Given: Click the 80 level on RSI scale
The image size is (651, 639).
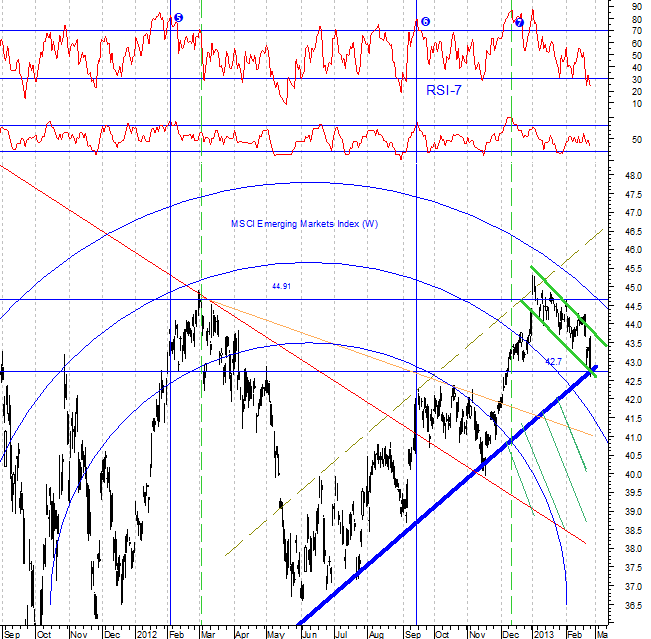Looking at the screenshot, I should [x=637, y=20].
